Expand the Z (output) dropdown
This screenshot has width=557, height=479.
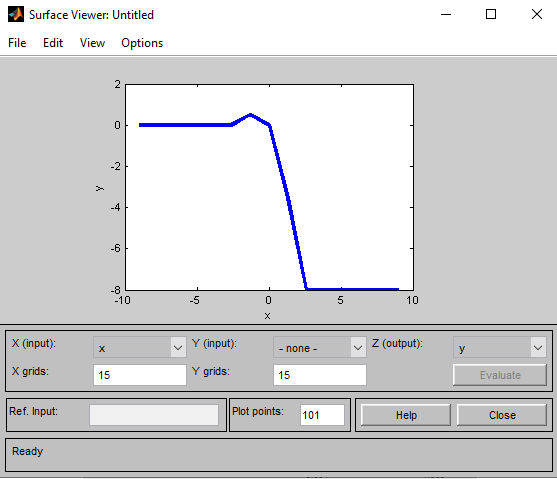pos(500,347)
